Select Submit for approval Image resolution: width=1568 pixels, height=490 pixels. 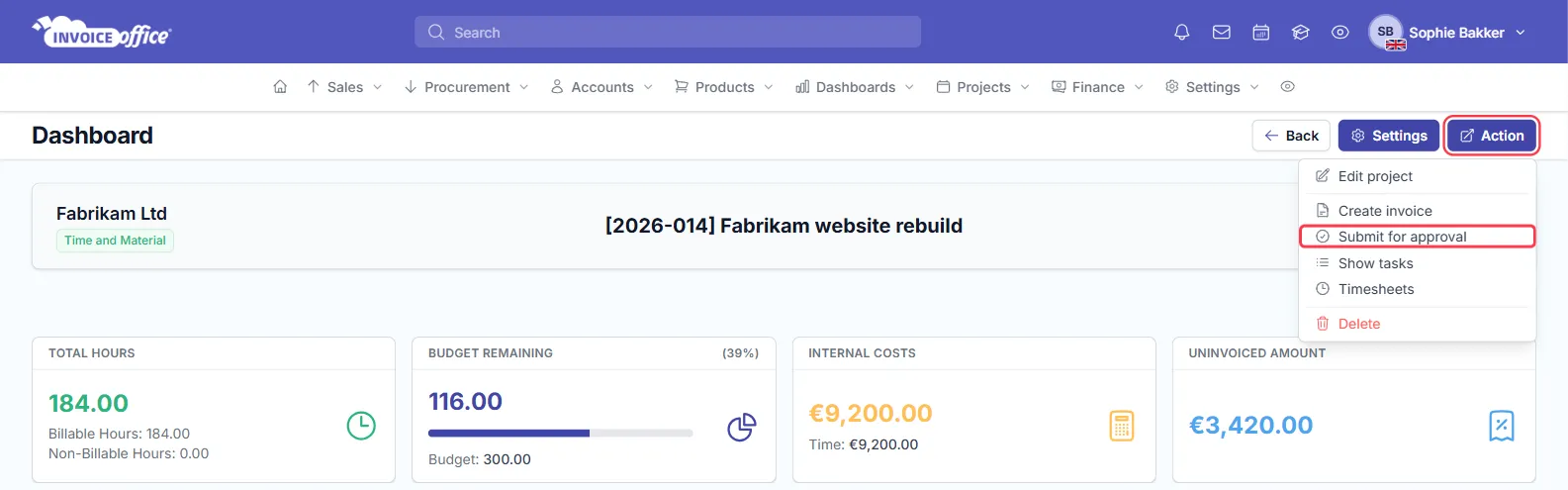(1417, 237)
